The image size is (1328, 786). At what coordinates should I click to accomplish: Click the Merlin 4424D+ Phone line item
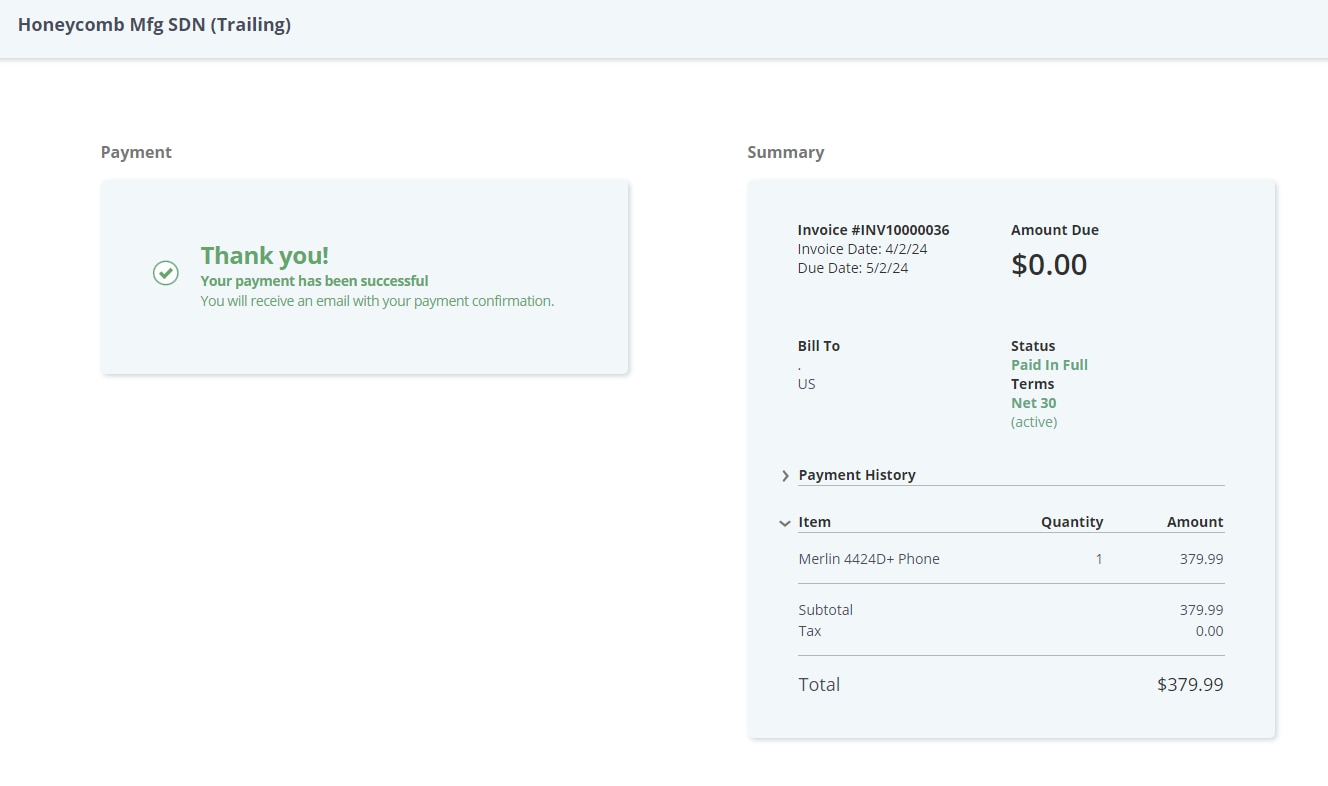(868, 559)
